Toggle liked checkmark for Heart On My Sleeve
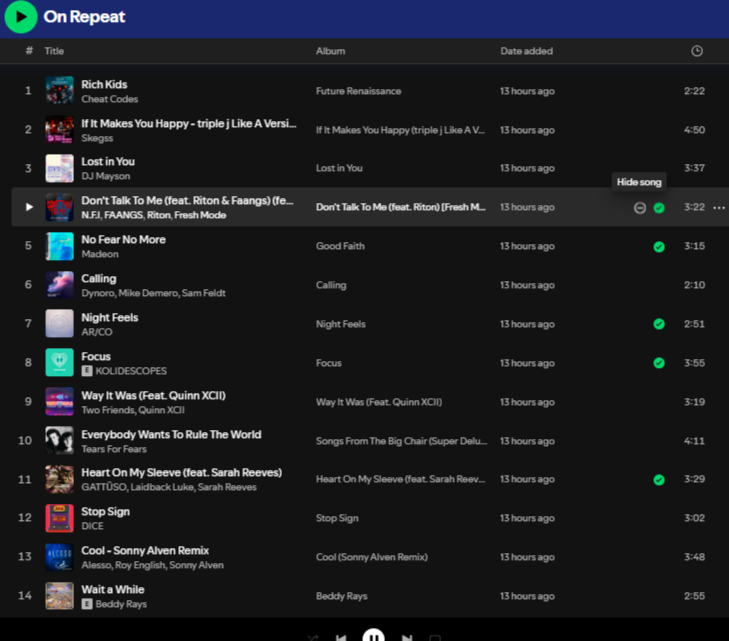 [659, 480]
